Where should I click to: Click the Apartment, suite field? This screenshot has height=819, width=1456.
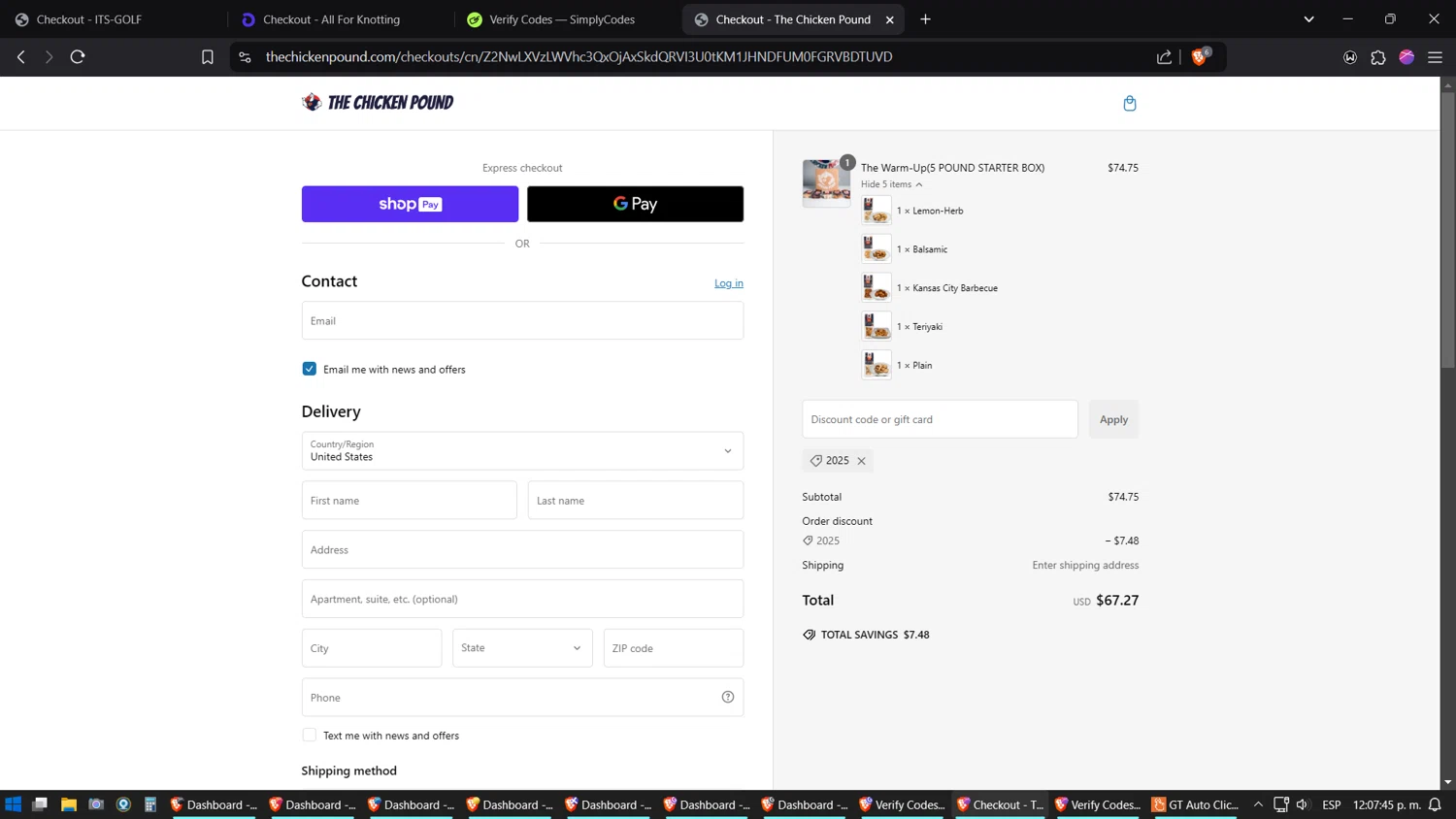[522, 599]
